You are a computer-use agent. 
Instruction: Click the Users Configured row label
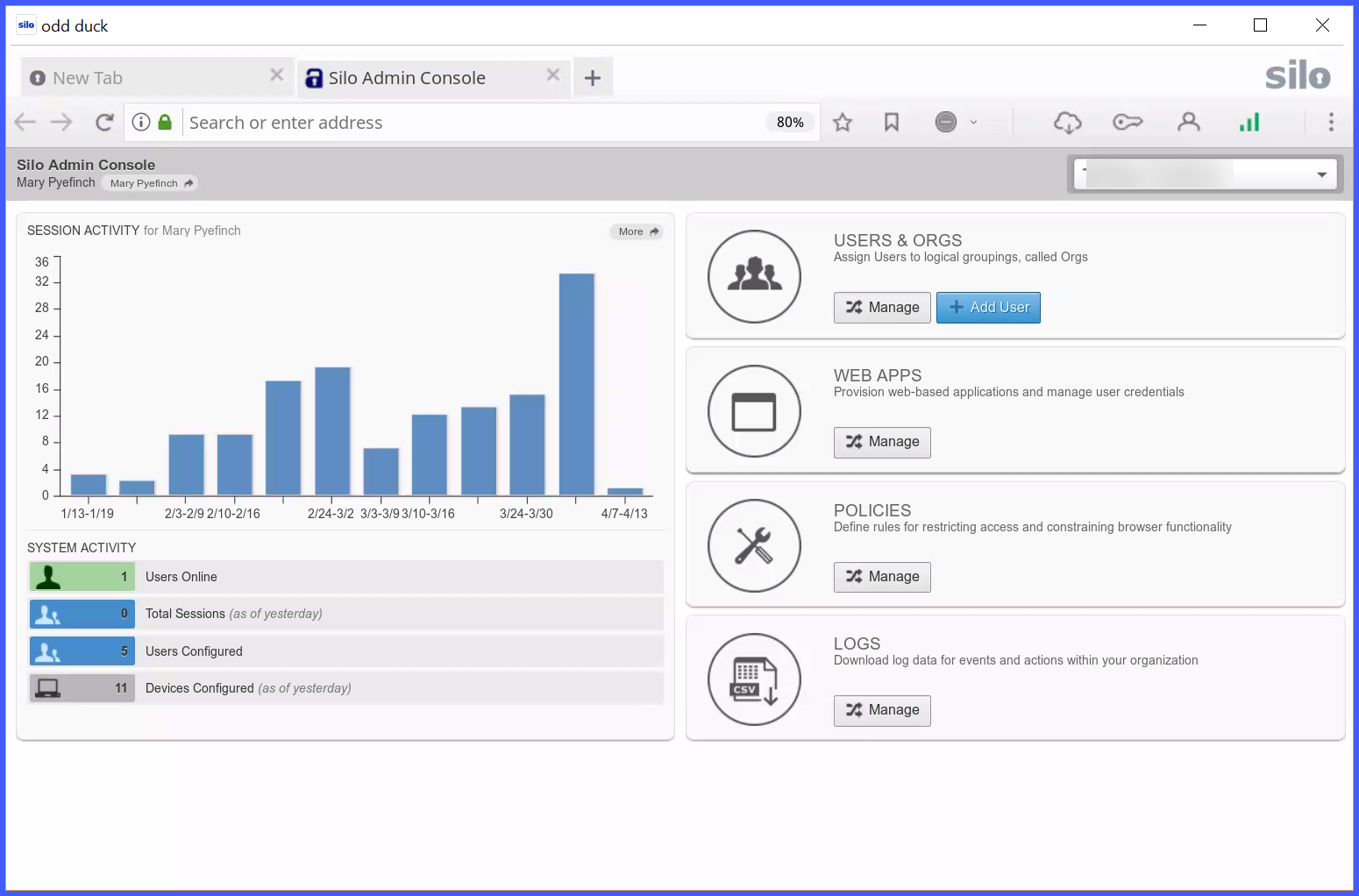[194, 651]
